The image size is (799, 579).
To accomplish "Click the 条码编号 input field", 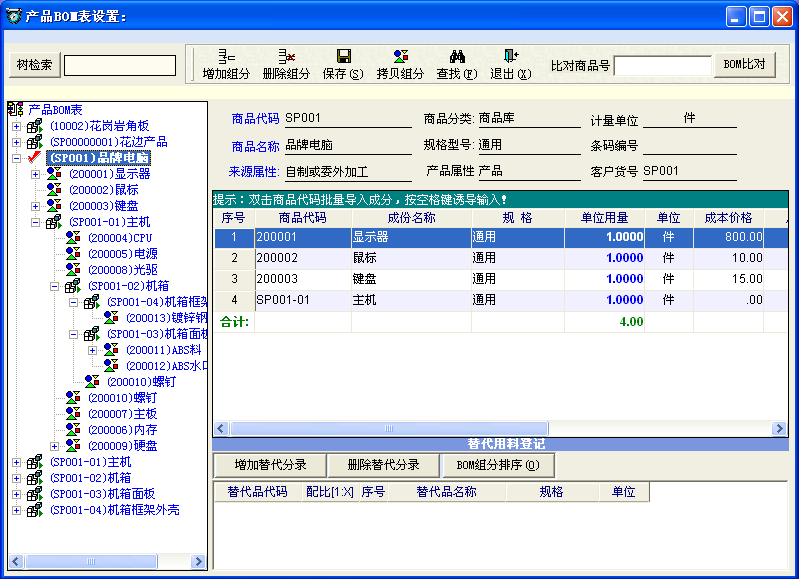I will point(690,145).
